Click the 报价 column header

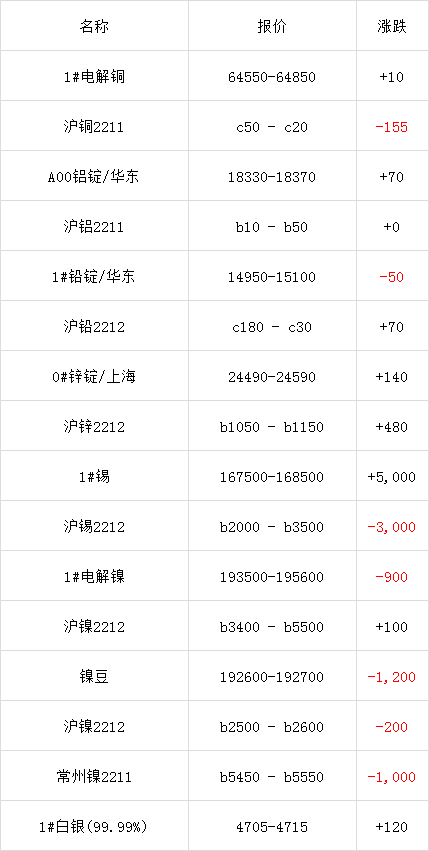click(272, 27)
